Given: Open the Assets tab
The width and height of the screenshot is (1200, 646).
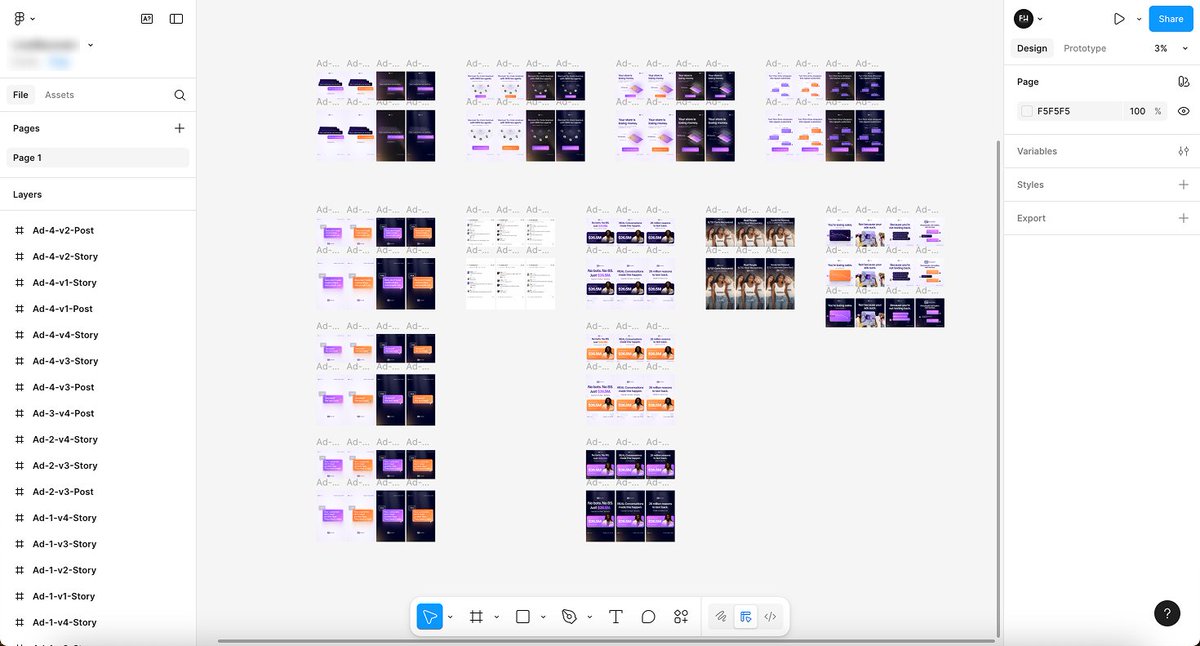Looking at the screenshot, I should tap(59, 94).
